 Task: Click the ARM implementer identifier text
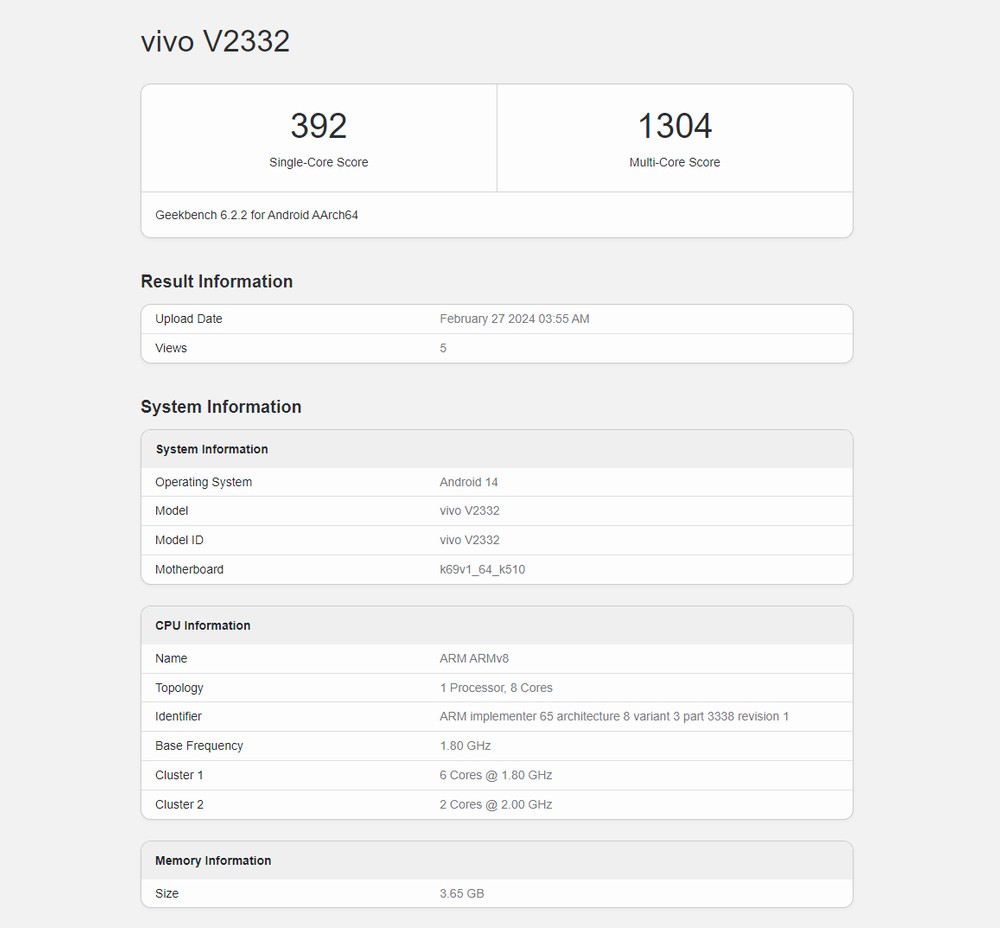[x=614, y=716]
